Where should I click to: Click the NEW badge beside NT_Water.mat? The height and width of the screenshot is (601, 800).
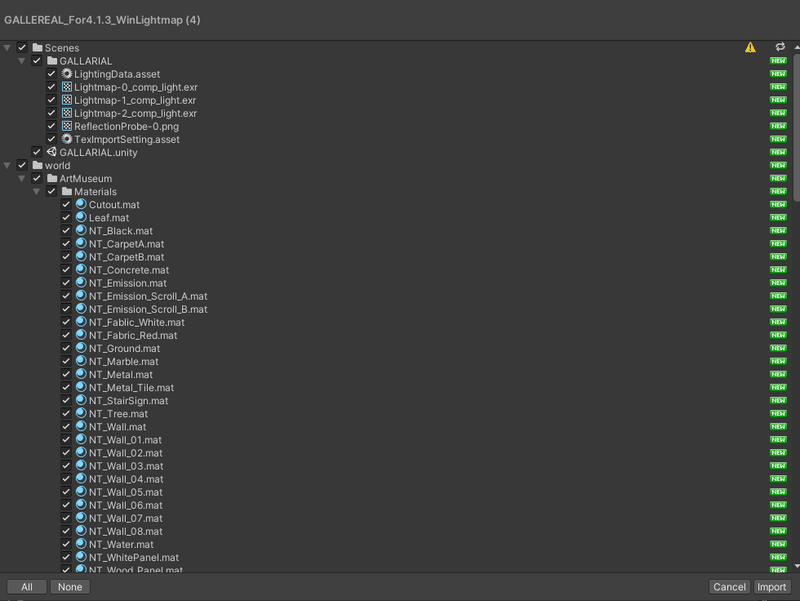778,544
